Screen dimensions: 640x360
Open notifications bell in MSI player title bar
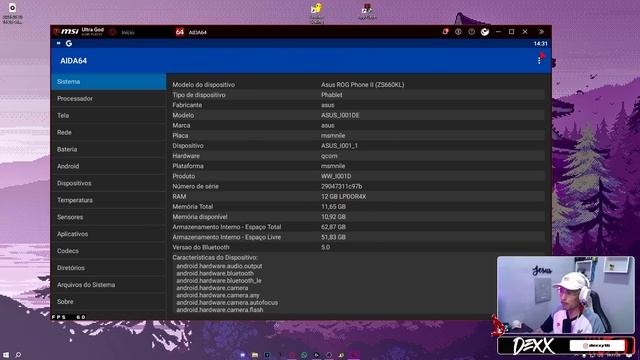tap(445, 32)
